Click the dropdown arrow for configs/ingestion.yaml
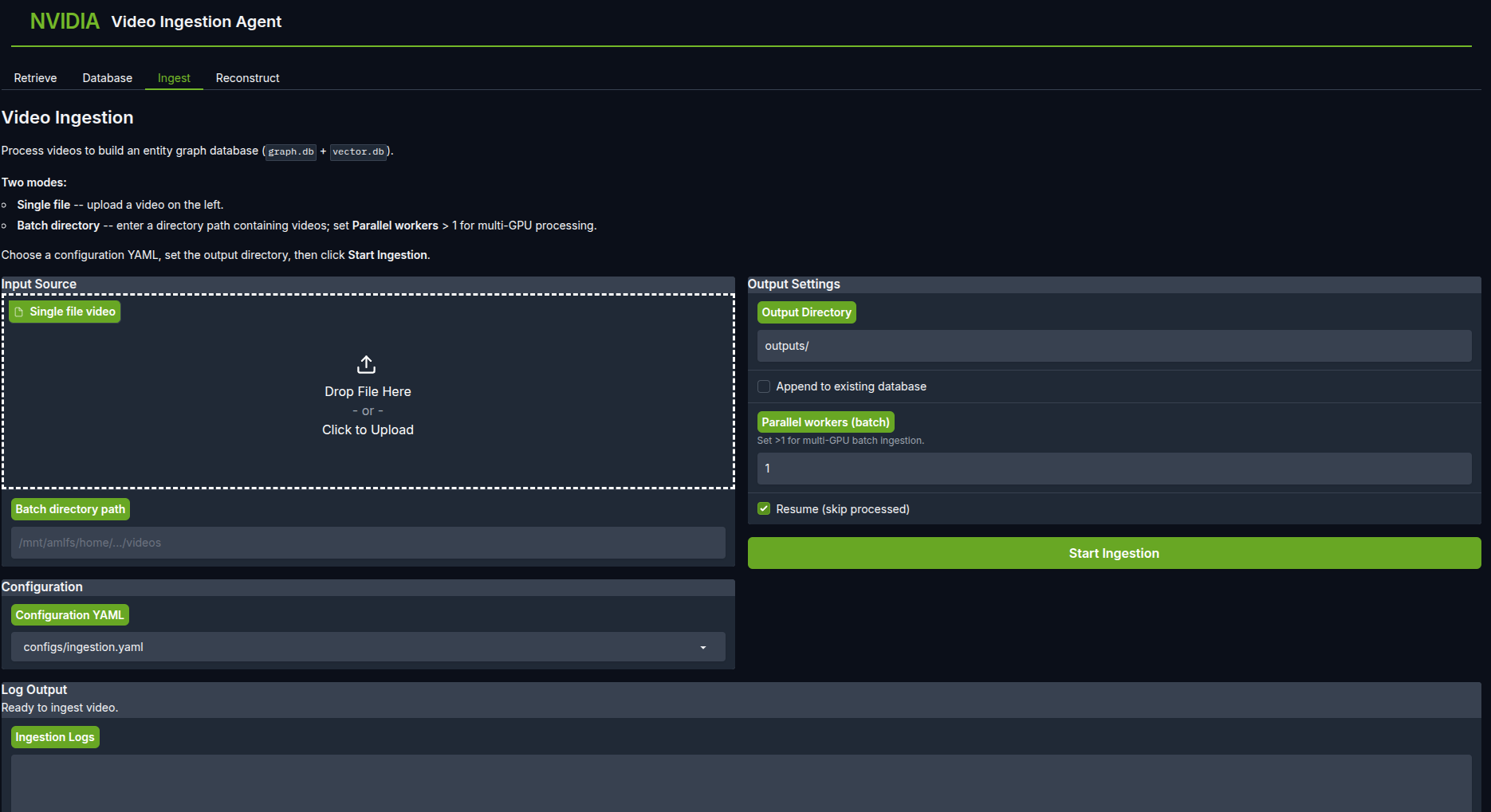Screen dimensions: 1491x812 click(703, 648)
